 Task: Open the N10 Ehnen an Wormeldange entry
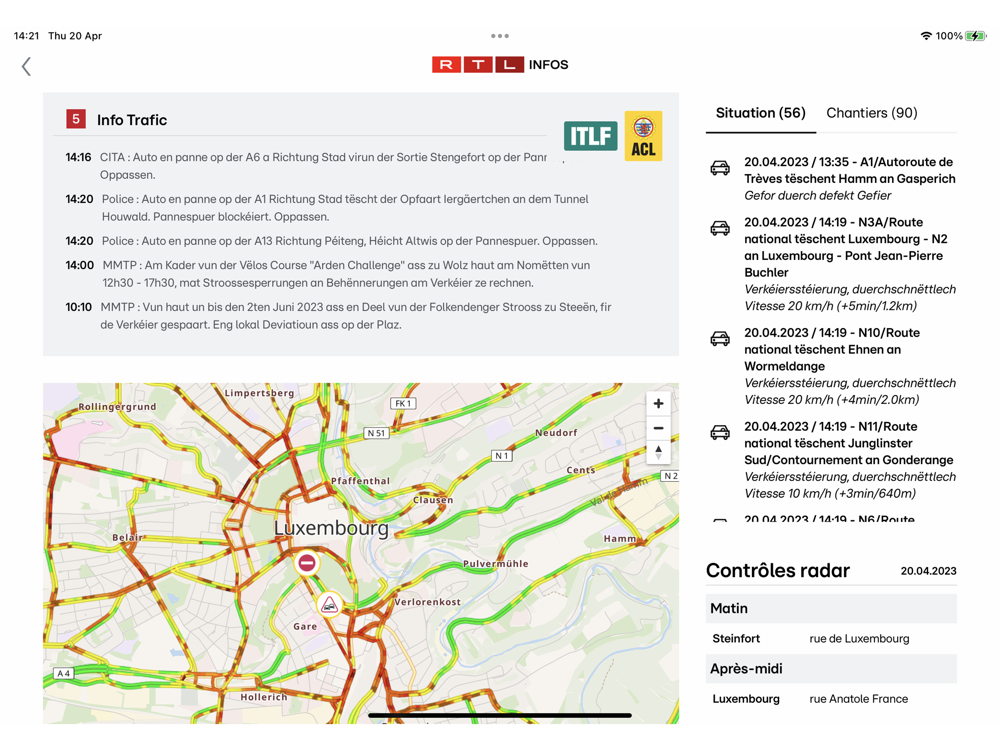pyautogui.click(x=833, y=366)
